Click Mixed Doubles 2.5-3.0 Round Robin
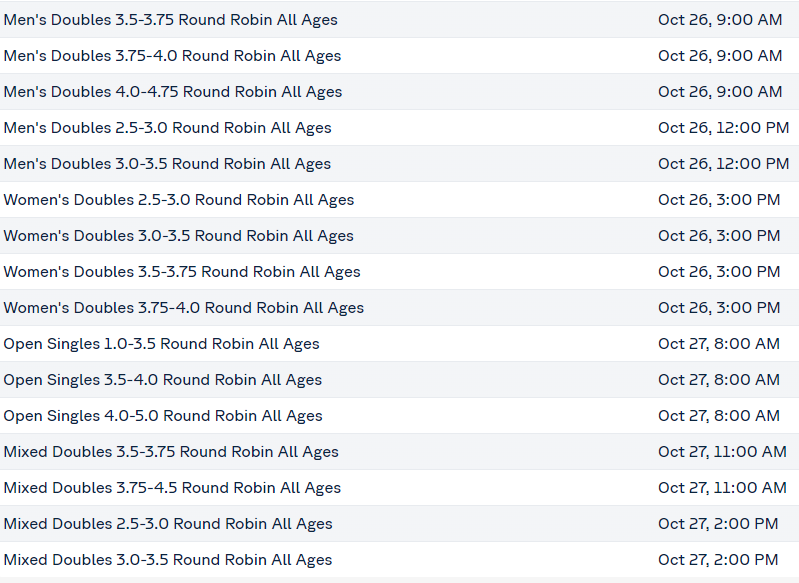 pyautogui.click(x=168, y=524)
